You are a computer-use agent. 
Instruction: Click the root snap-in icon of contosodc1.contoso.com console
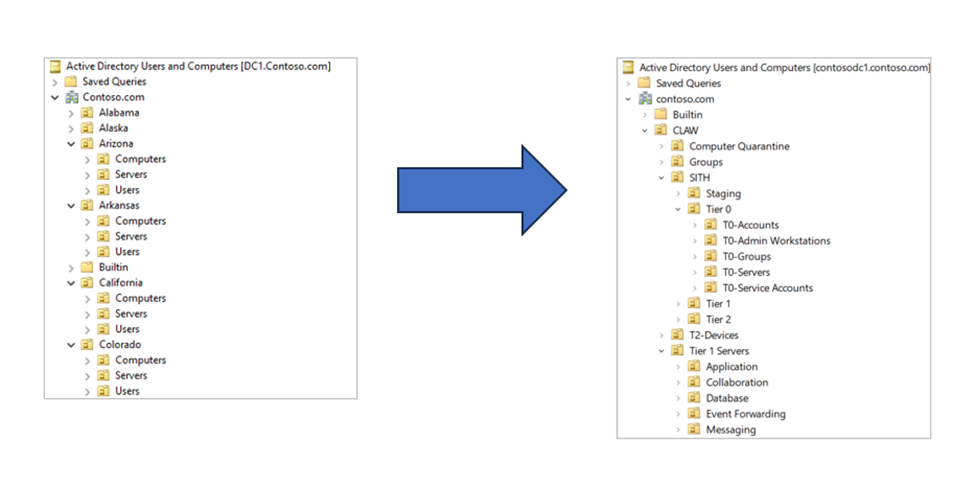coord(629,67)
